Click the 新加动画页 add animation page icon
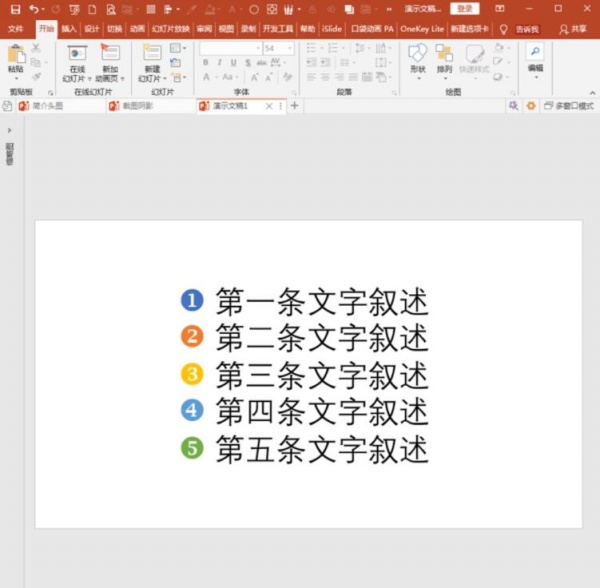Viewport: 600px width, 588px height. coord(110,53)
